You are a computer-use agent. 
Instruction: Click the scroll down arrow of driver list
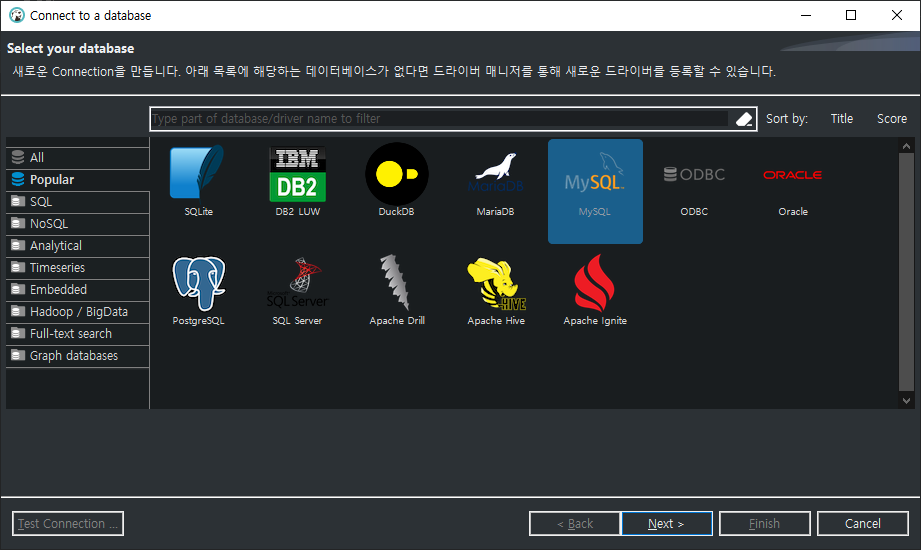pos(906,401)
